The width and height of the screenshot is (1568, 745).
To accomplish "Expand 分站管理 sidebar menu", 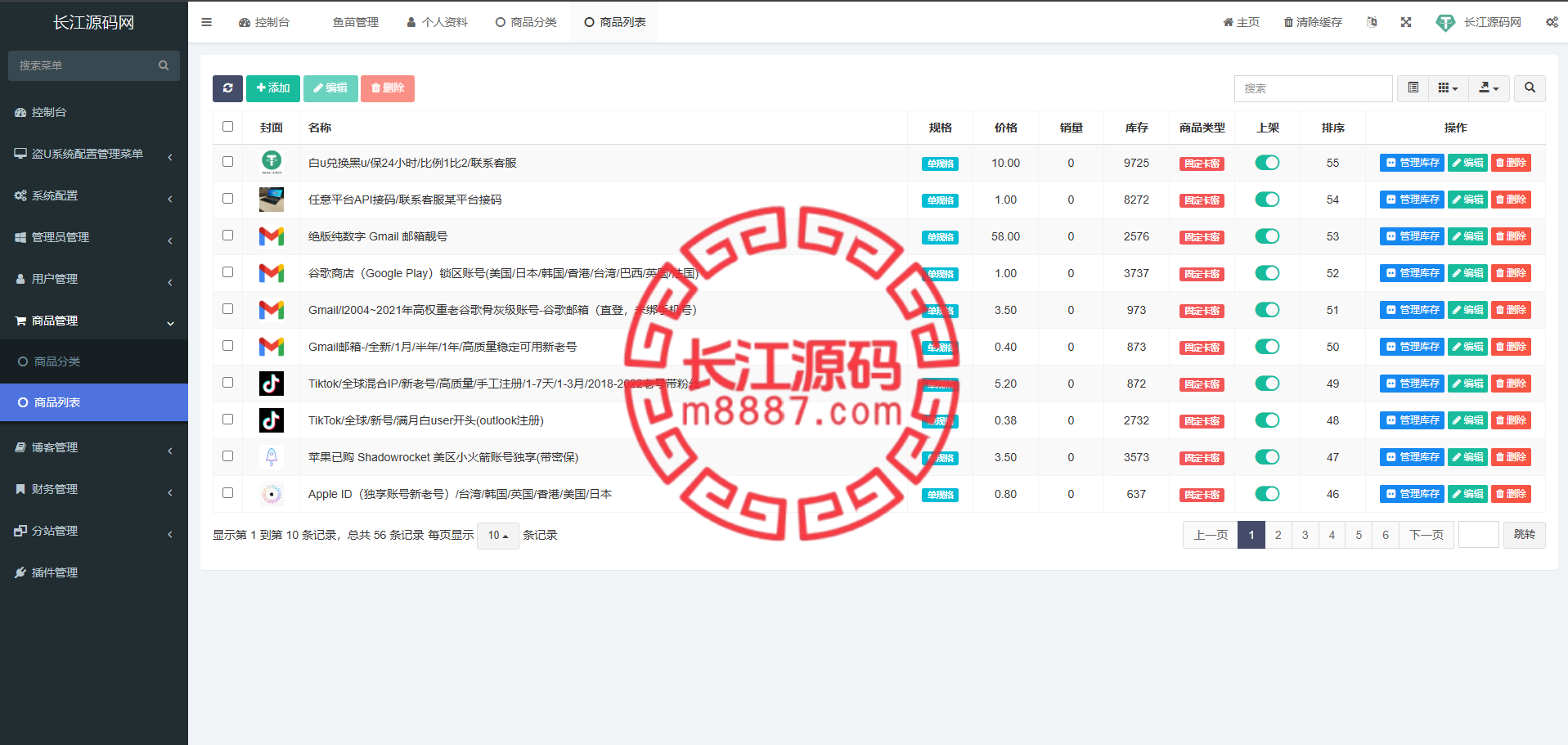I will (94, 531).
